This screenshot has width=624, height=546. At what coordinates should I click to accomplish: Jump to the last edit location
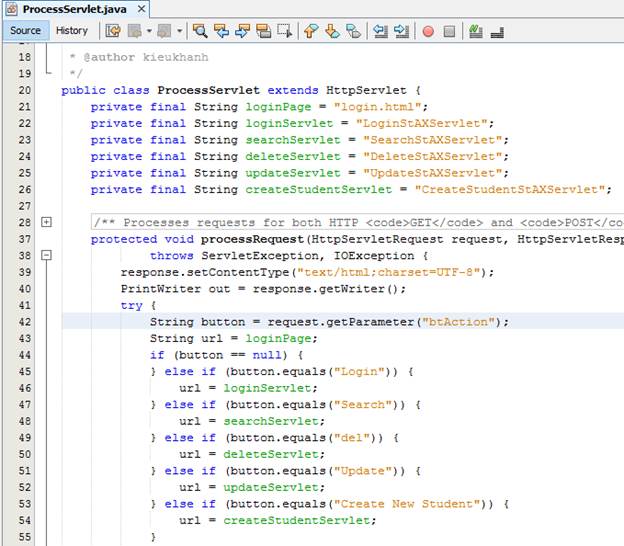click(113, 31)
